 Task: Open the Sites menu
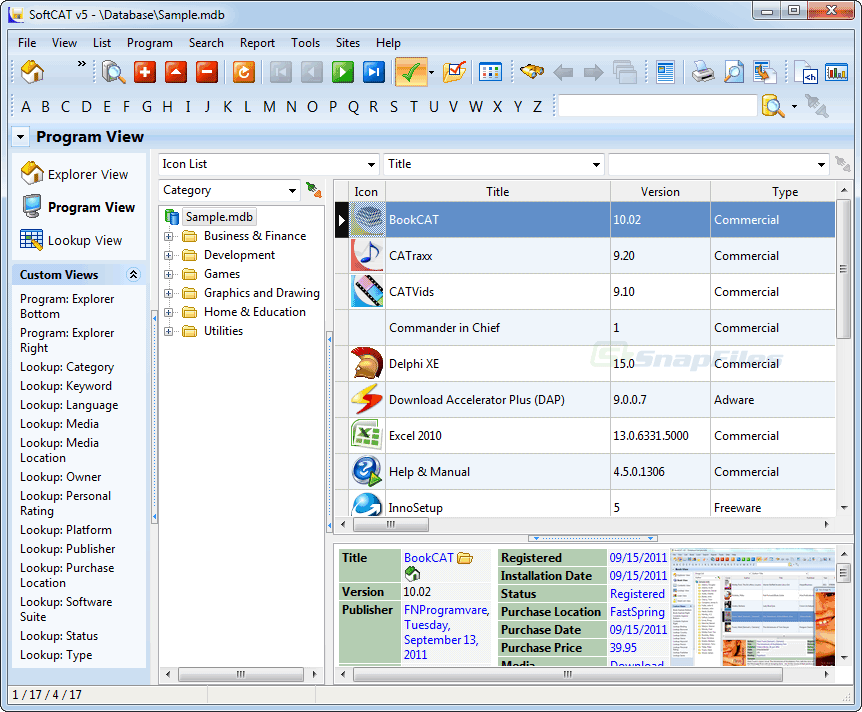point(347,43)
